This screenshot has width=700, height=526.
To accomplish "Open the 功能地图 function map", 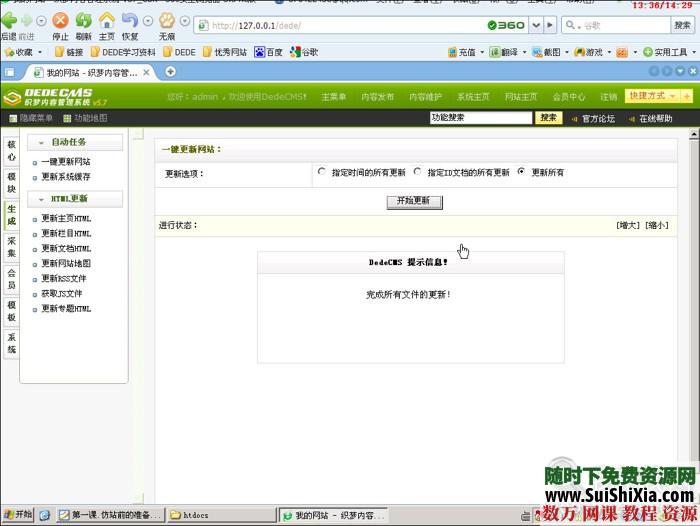I will 85,118.
